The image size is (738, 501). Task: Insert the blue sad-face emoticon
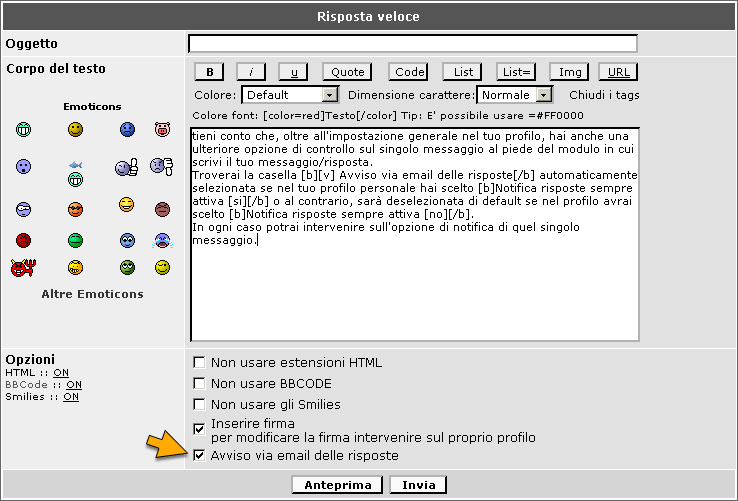(127, 129)
